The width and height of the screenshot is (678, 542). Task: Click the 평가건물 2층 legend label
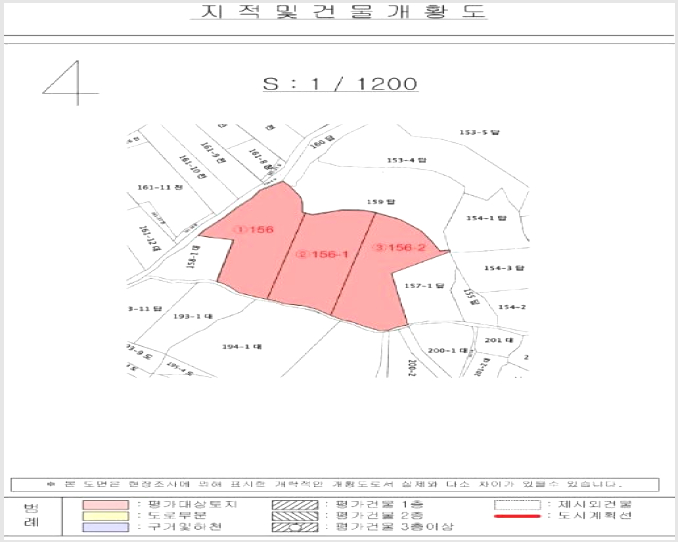click(380, 516)
